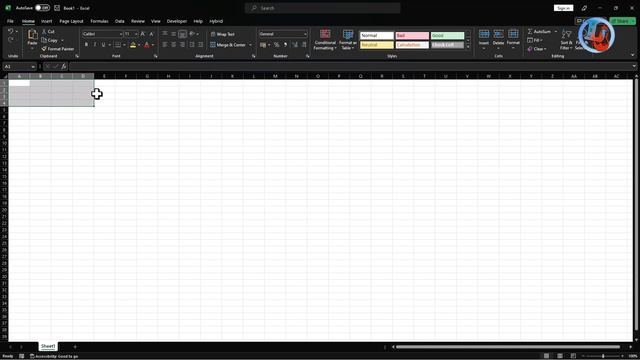
Task: Decrease decimal places
Action: coord(304,45)
